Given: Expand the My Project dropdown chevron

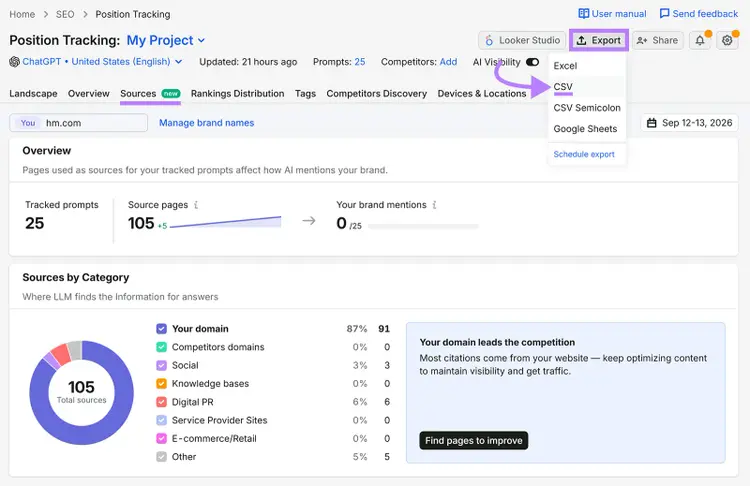Looking at the screenshot, I should click(201, 41).
